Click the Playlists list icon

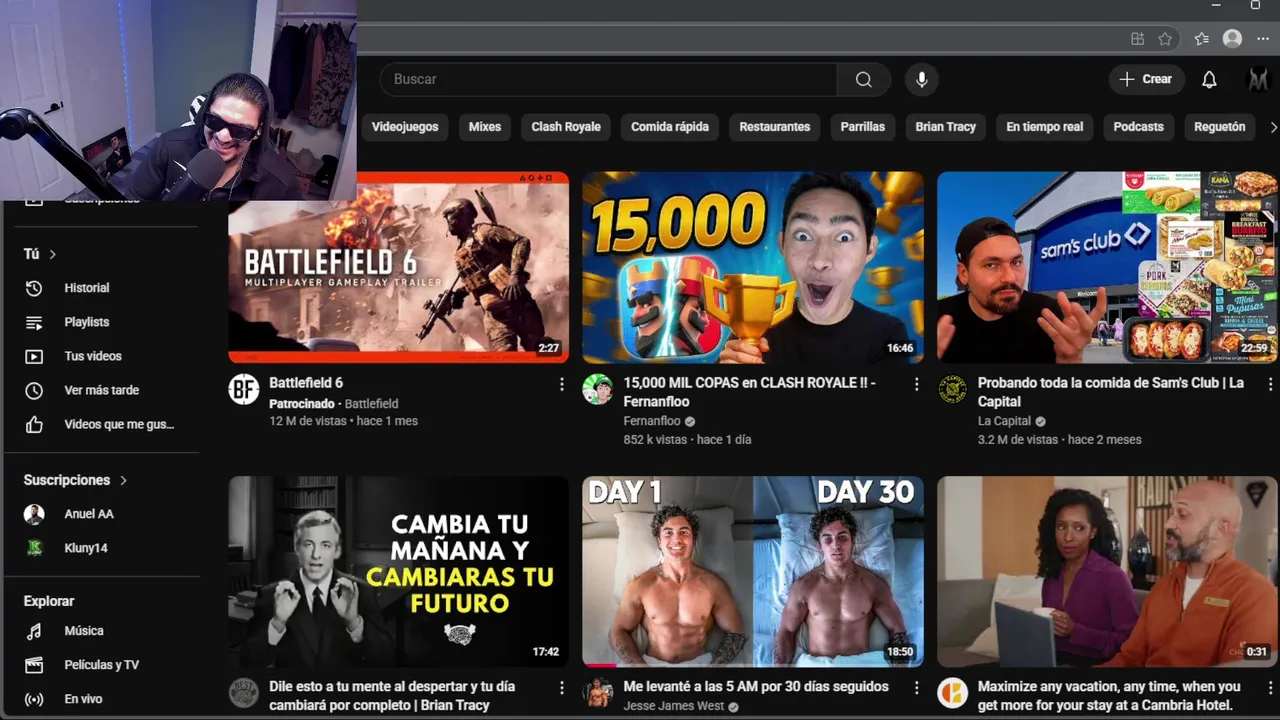click(x=34, y=322)
